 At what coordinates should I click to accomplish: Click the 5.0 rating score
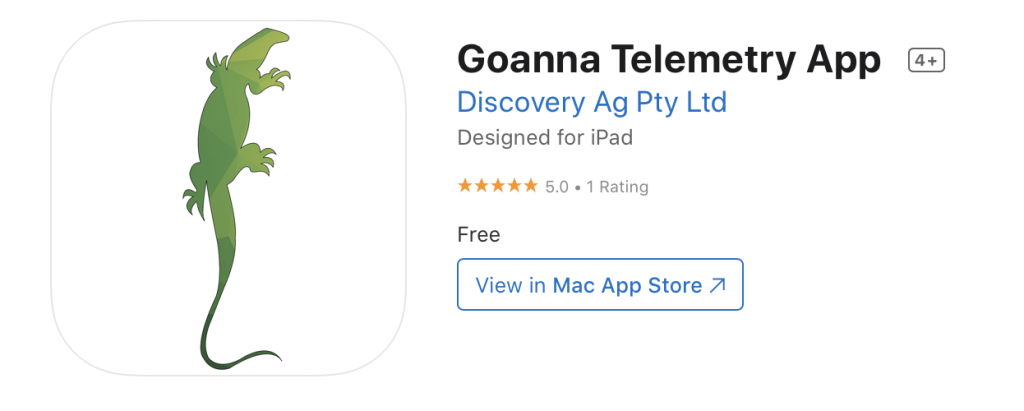click(557, 187)
